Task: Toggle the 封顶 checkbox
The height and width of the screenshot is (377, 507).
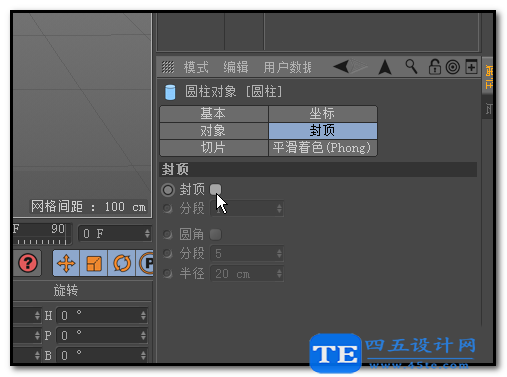Action: [216, 190]
